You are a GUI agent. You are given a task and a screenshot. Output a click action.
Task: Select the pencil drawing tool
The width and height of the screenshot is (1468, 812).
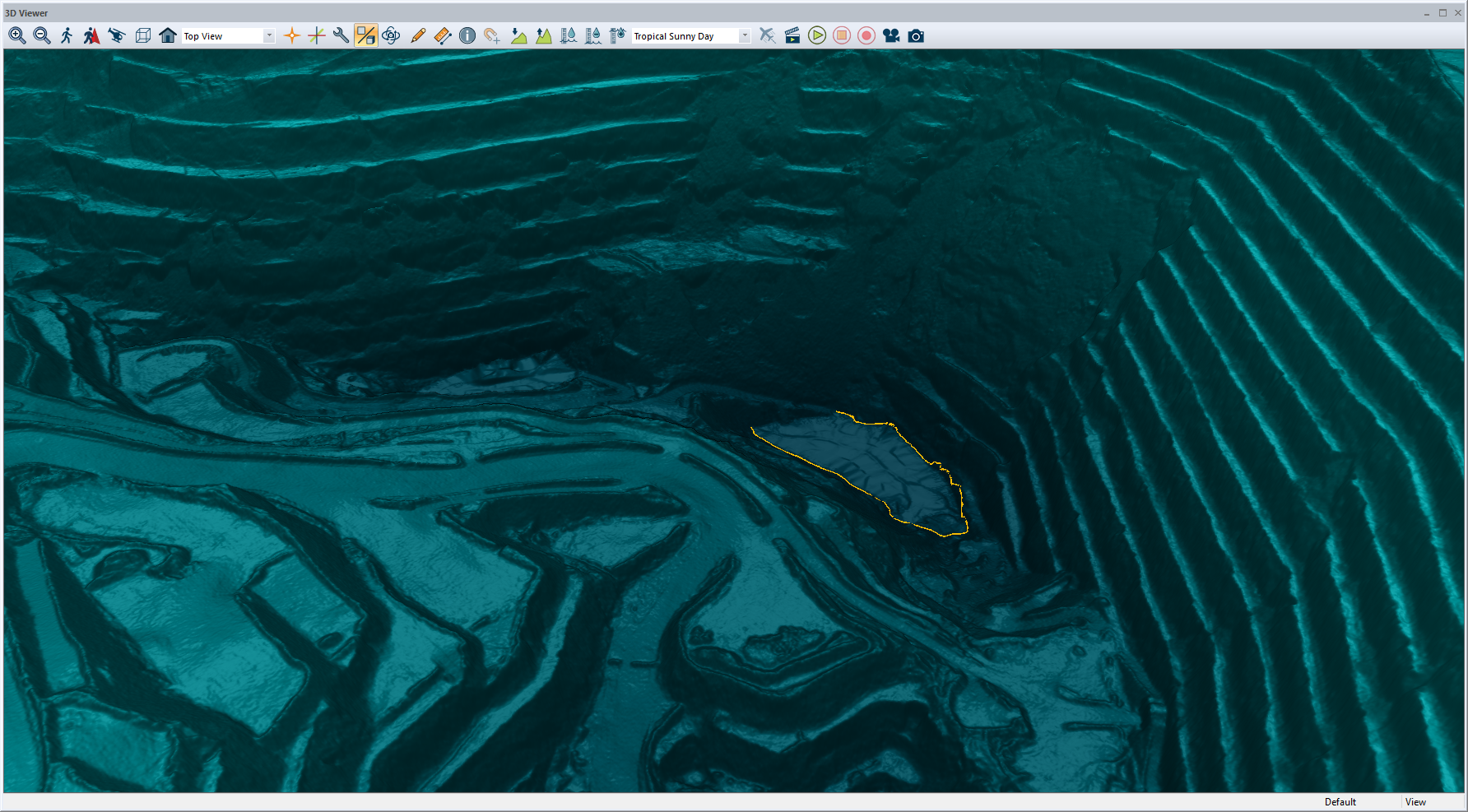418,35
